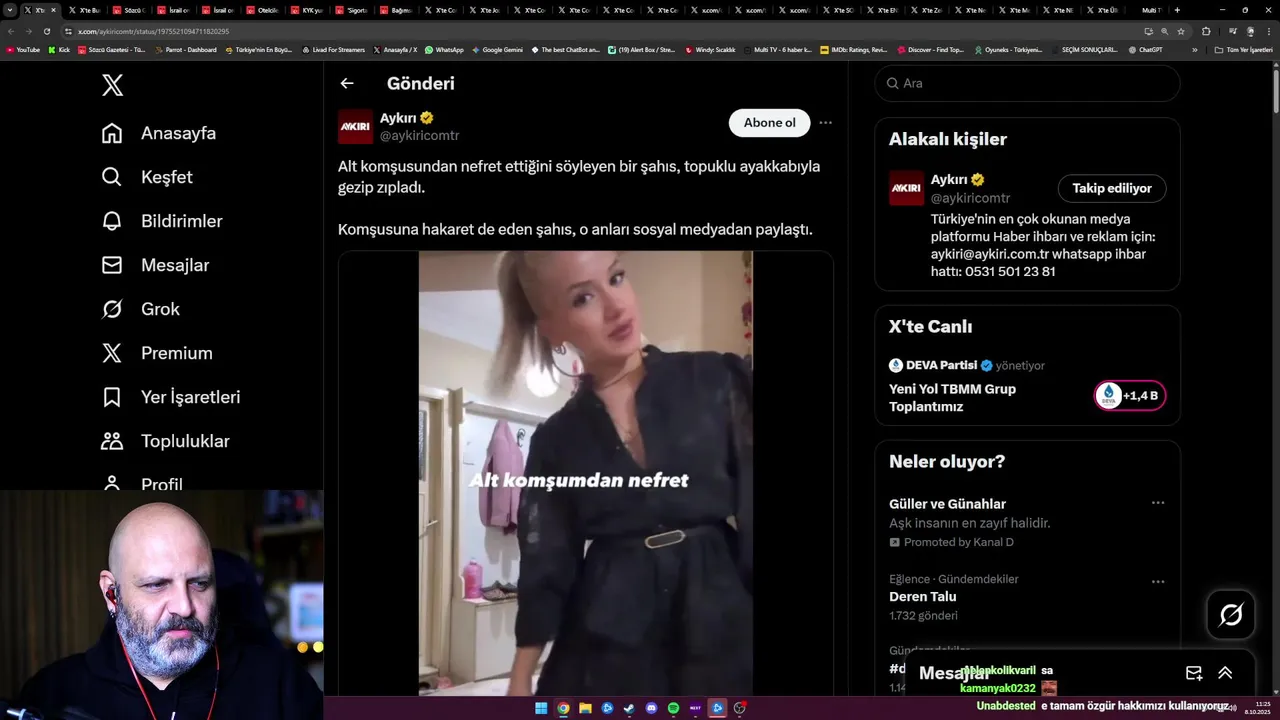
Task: Open Premium from the sidebar
Action: coord(157,353)
